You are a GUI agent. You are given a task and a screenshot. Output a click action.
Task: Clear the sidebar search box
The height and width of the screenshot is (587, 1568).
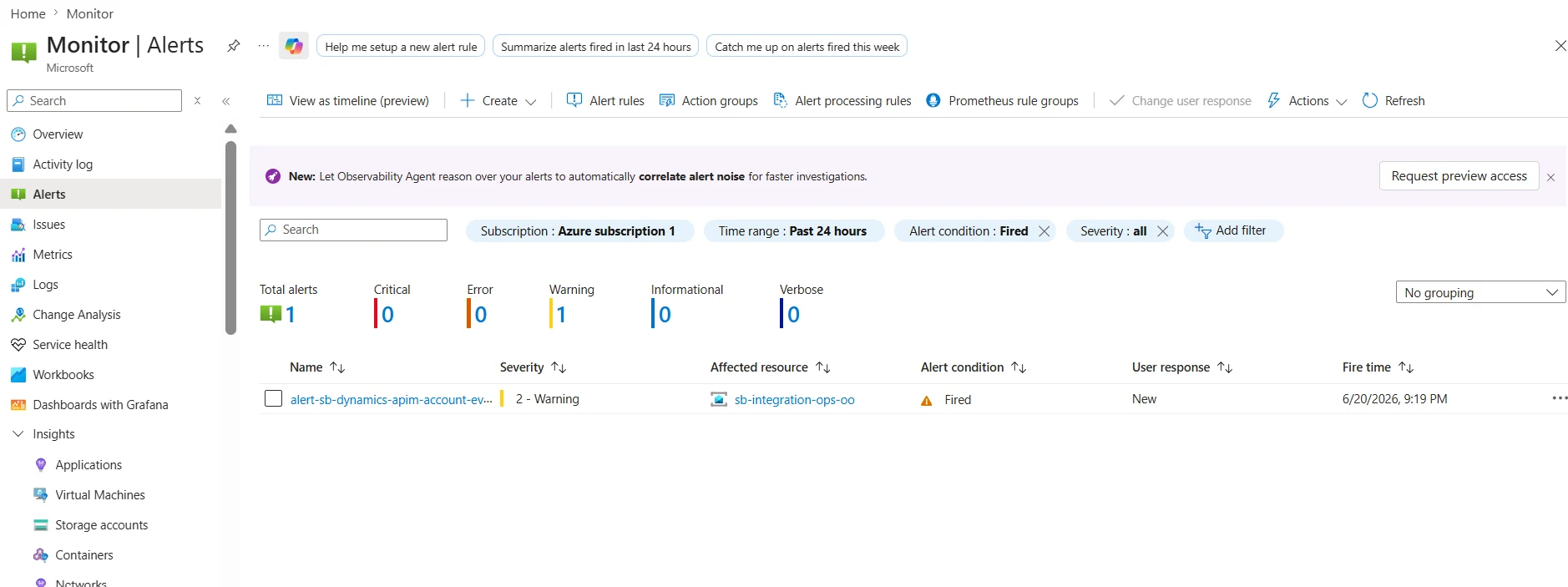coord(198,100)
